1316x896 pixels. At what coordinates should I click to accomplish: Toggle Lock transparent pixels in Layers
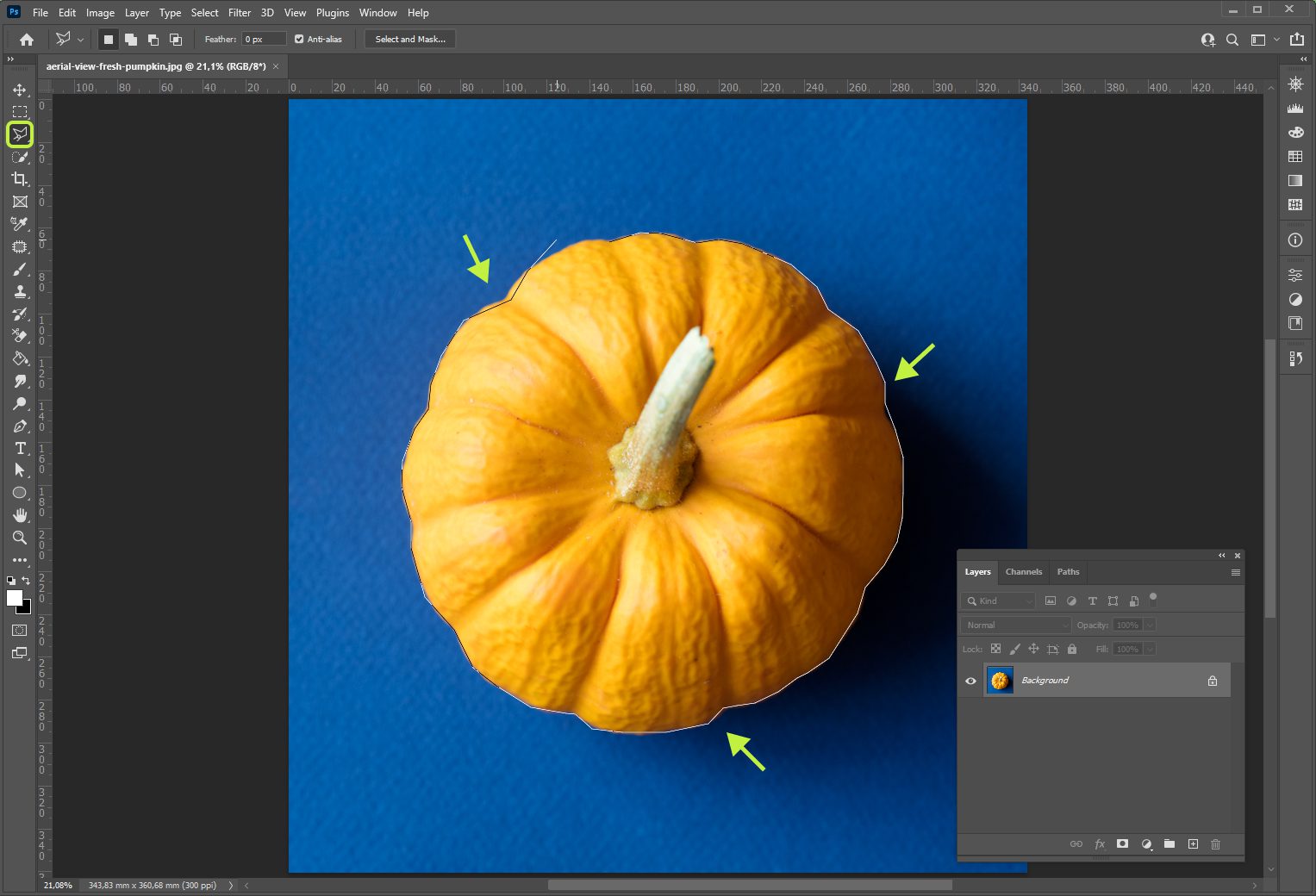coord(995,649)
